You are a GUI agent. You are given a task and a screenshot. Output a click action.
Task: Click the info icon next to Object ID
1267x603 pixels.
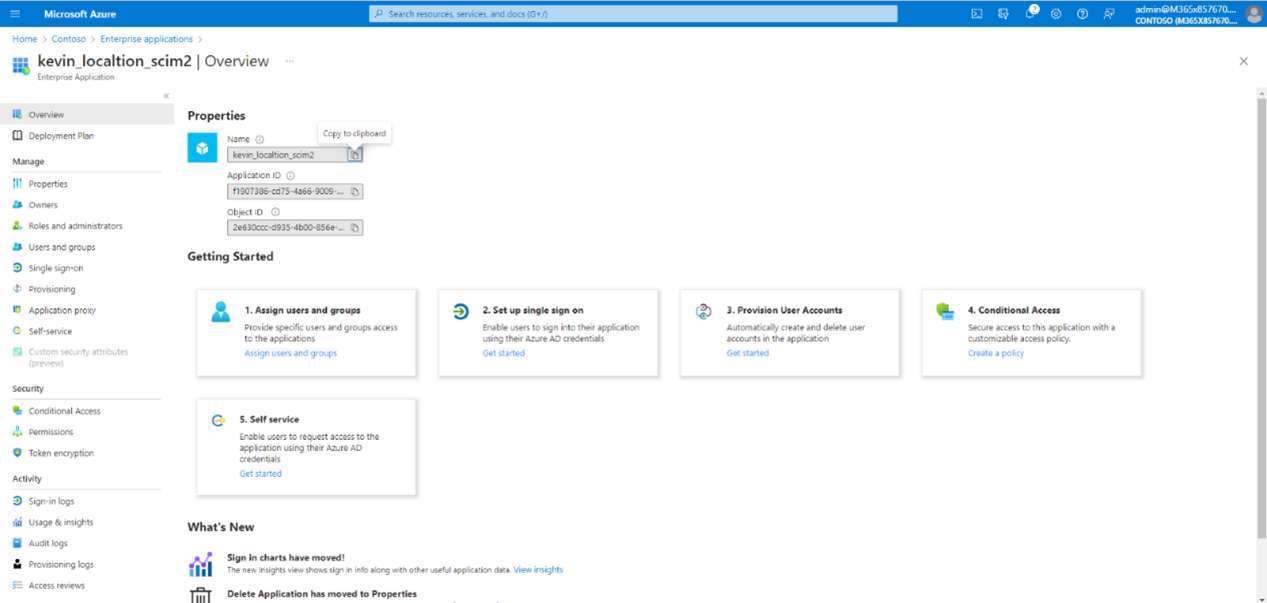coord(275,212)
